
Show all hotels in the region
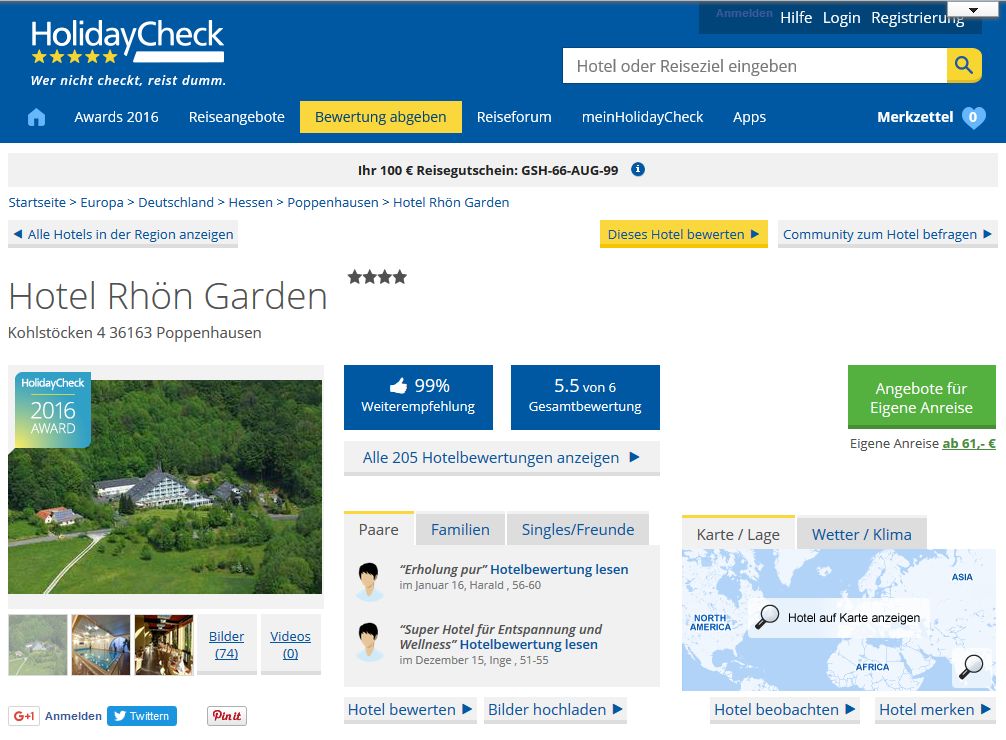click(123, 234)
